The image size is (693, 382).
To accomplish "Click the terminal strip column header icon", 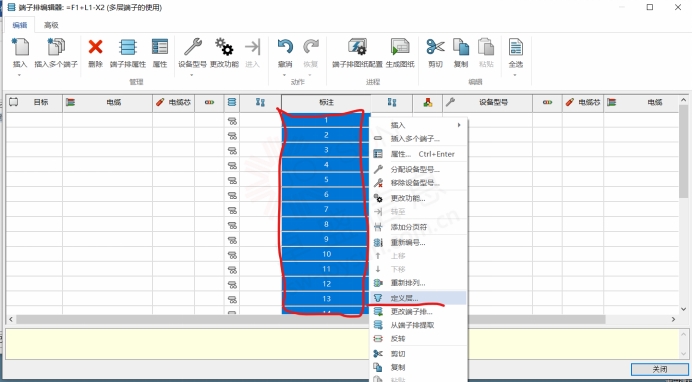I will tap(232, 103).
